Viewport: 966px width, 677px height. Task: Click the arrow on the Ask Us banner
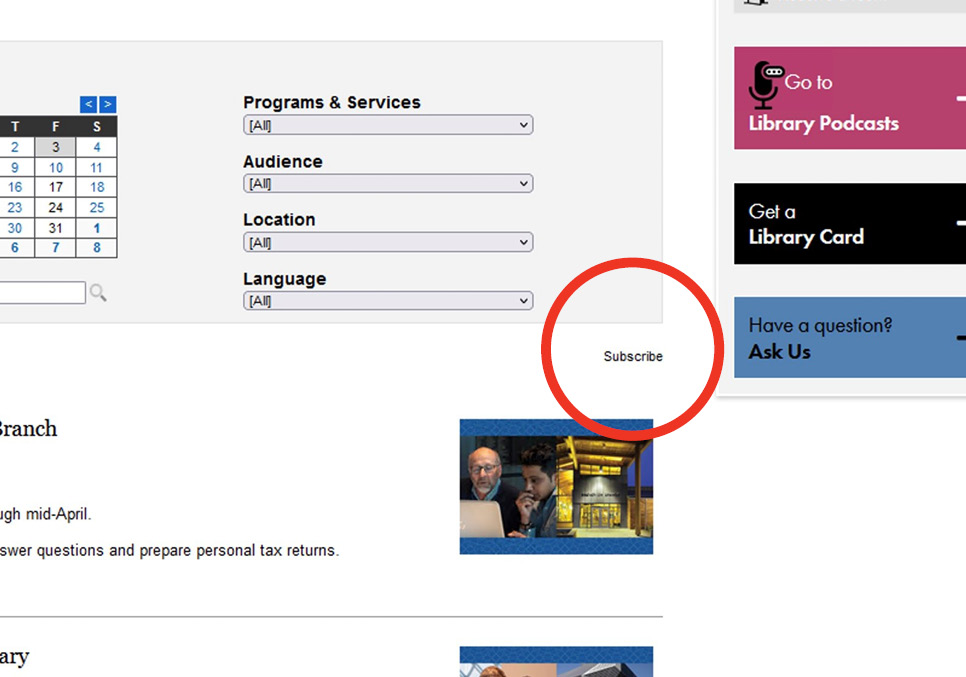(960, 337)
